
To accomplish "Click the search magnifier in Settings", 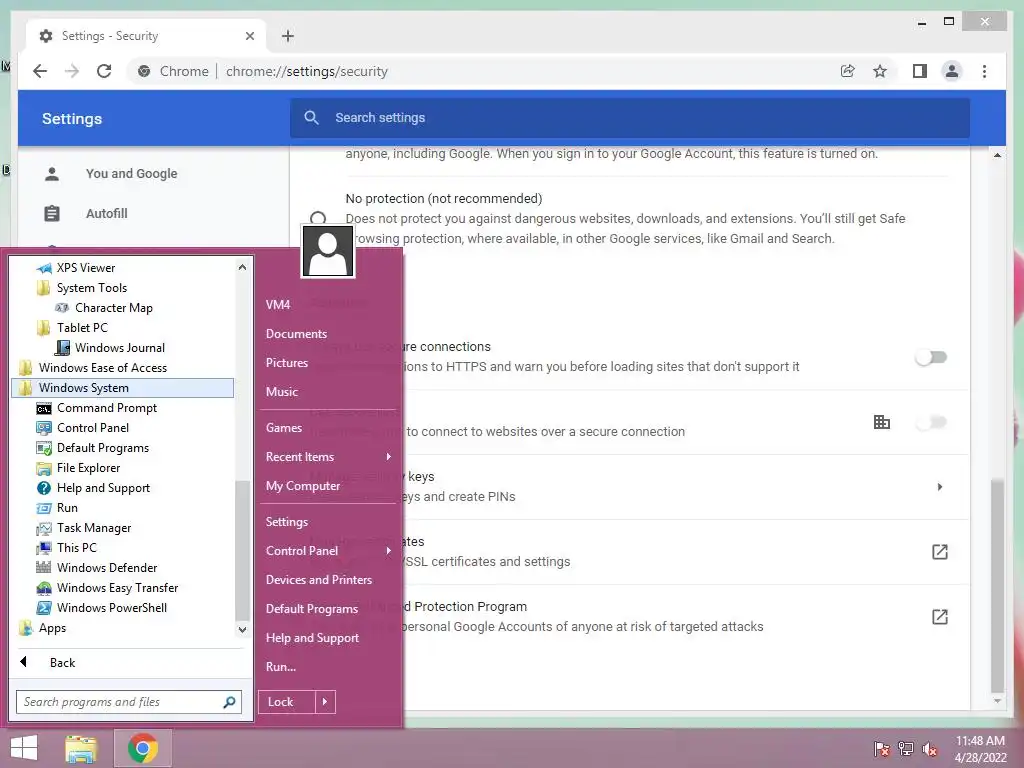I will [x=312, y=118].
